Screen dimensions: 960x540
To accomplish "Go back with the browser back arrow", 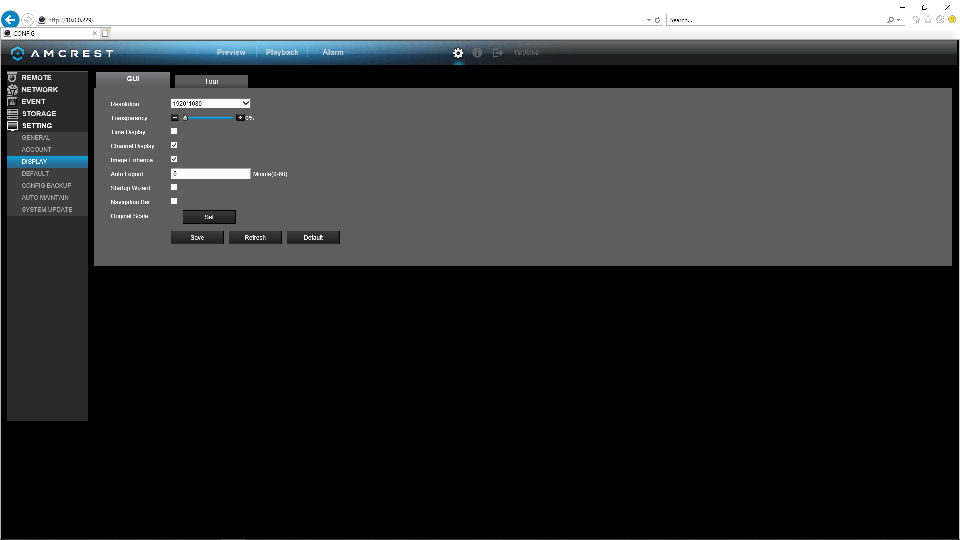I will coord(10,20).
